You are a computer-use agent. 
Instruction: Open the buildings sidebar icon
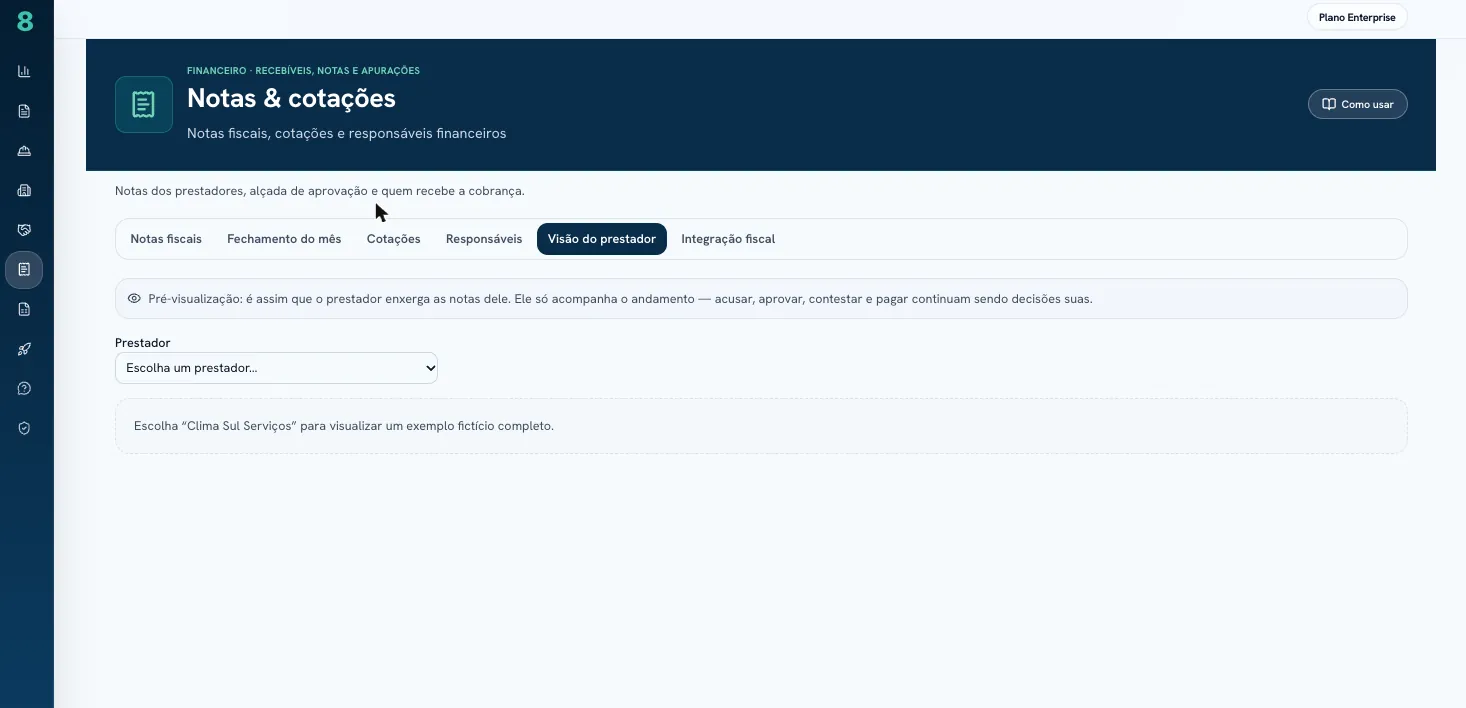(x=24, y=190)
